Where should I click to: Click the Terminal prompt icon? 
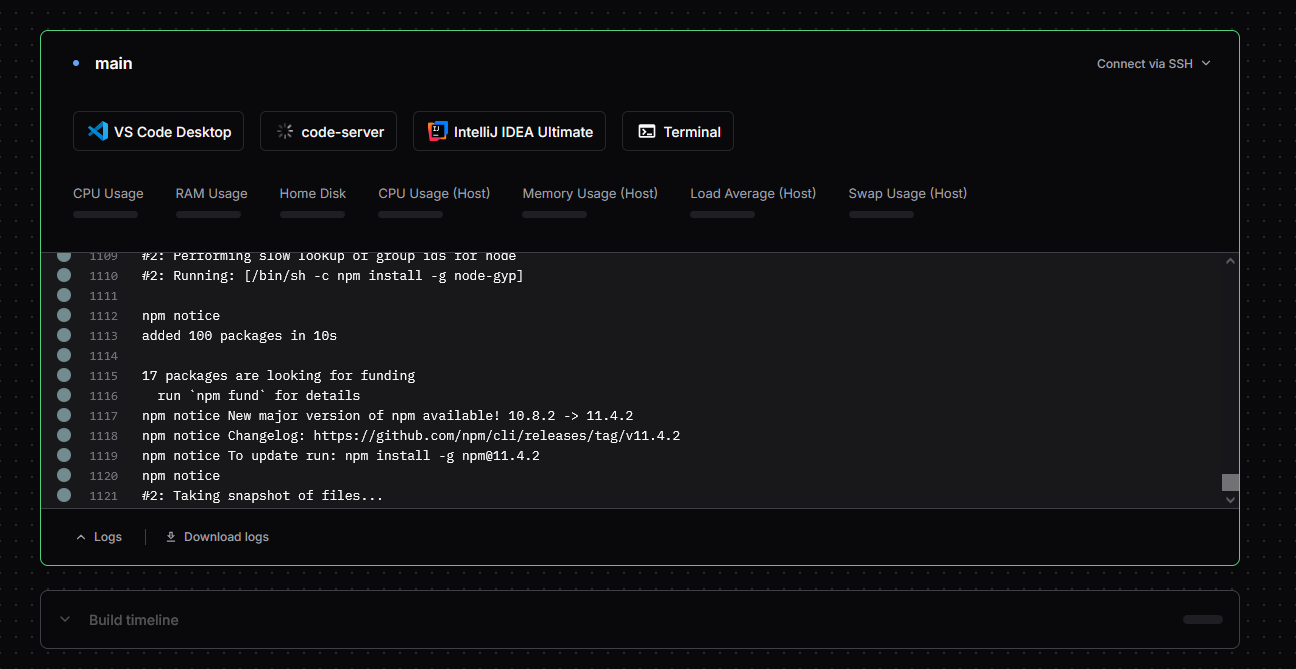click(x=647, y=131)
